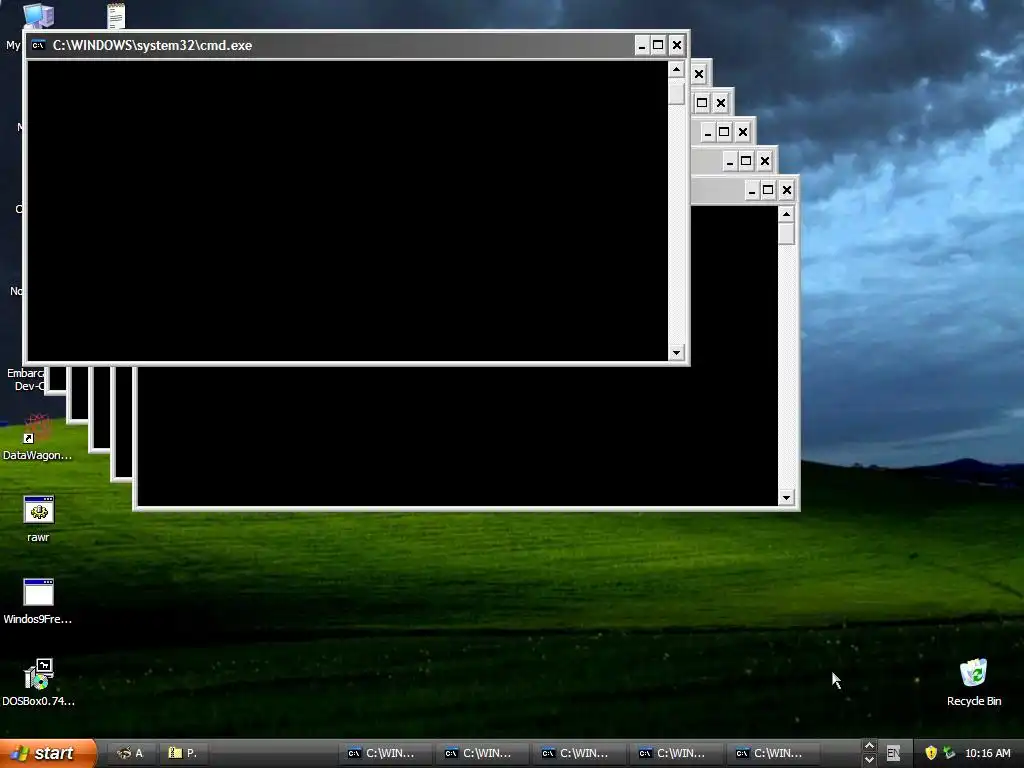The height and width of the screenshot is (768, 1024).
Task: Maximize the lowest cascaded cmd window
Action: [768, 190]
